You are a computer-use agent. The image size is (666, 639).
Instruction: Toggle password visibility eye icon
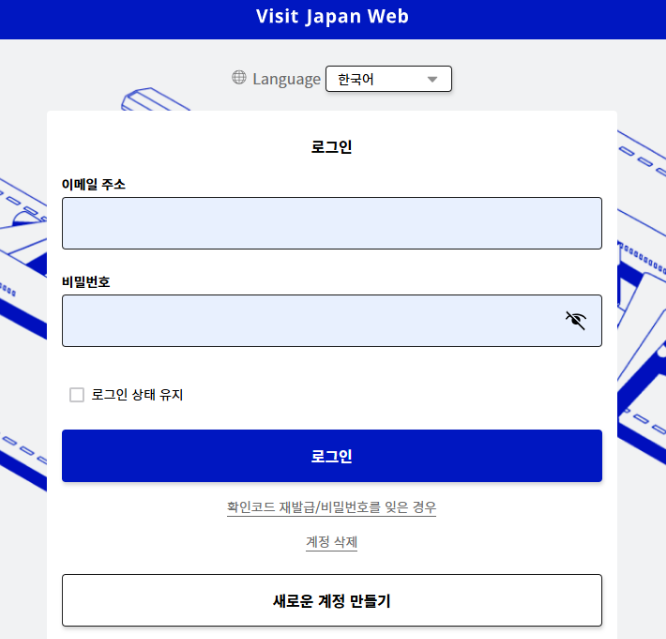[576, 320]
